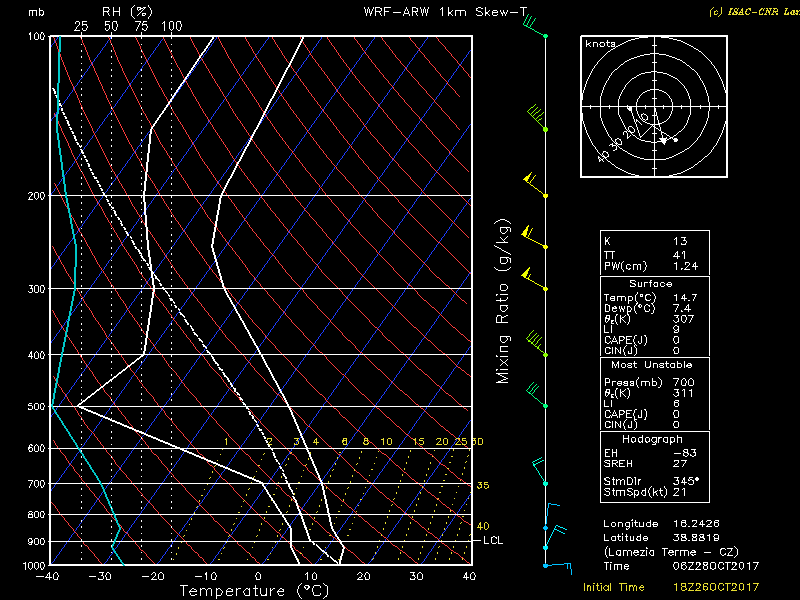Click the 'Surface' section heading
The image size is (800, 600).
651,284
